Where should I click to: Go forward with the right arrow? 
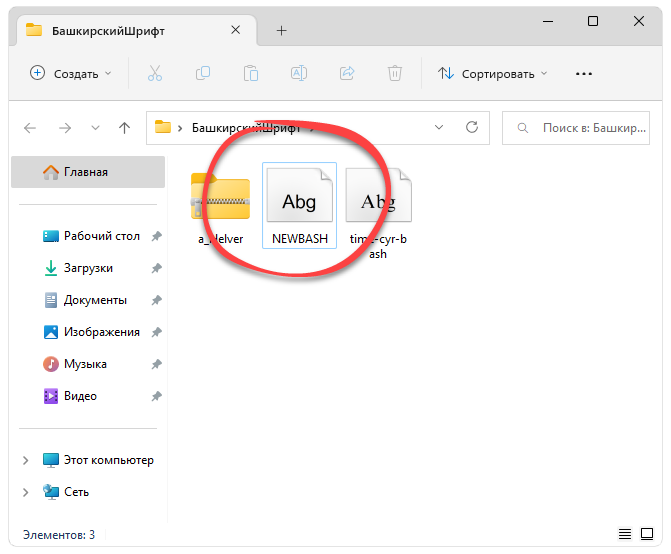(65, 128)
